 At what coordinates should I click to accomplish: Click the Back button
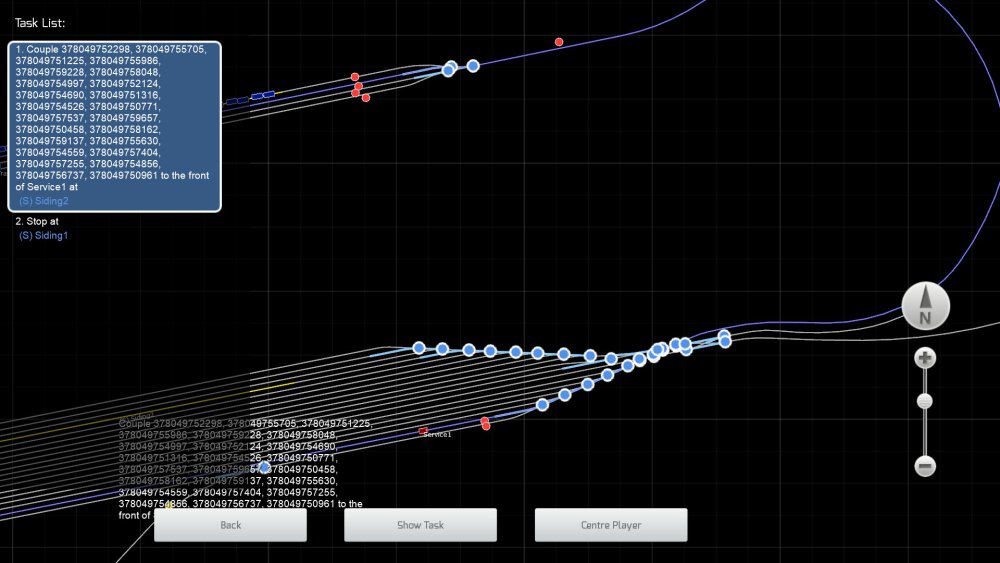(x=230, y=525)
